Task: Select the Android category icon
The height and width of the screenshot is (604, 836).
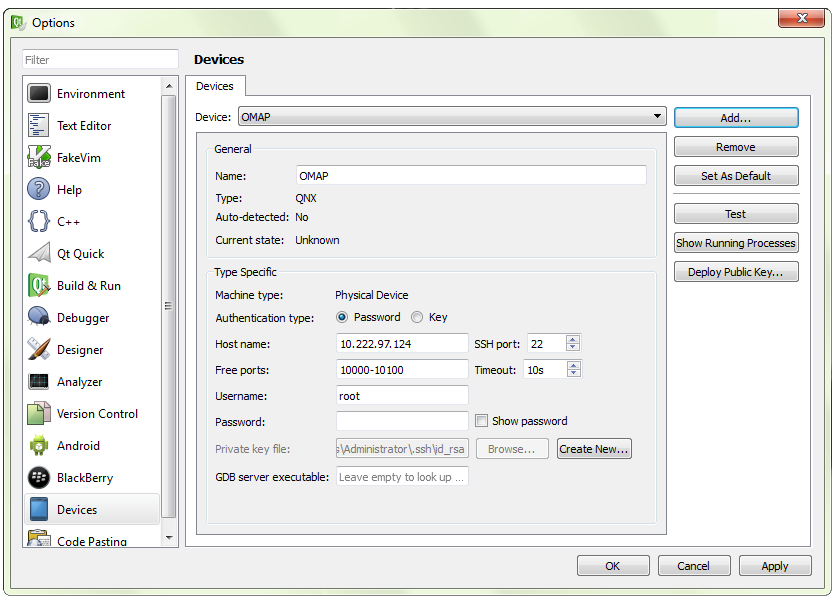Action: 39,446
